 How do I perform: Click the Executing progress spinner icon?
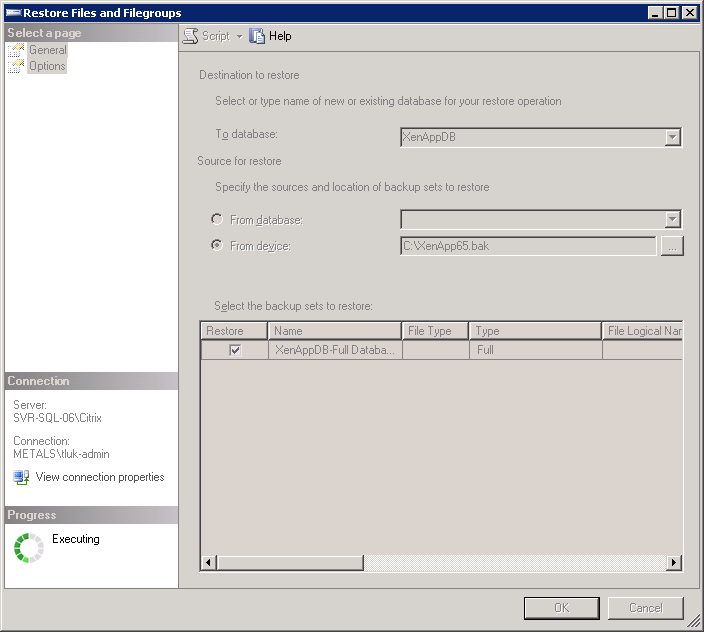29,547
